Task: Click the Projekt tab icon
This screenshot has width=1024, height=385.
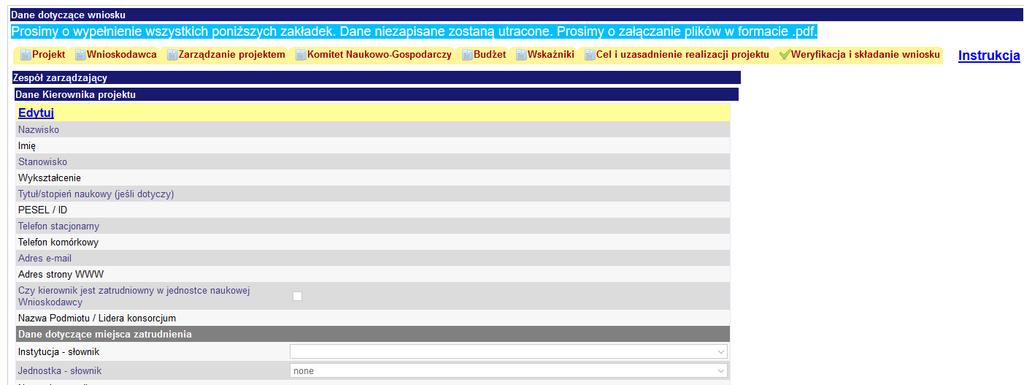Action: pyautogui.click(x=25, y=55)
